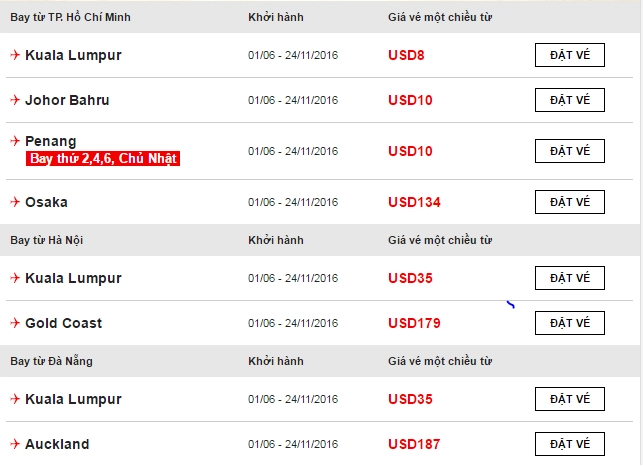Viewport: 643px width, 466px height.
Task: Book the USD8 Kuala Lumpur flight with ĐẶT VÉ
Action: click(570, 55)
